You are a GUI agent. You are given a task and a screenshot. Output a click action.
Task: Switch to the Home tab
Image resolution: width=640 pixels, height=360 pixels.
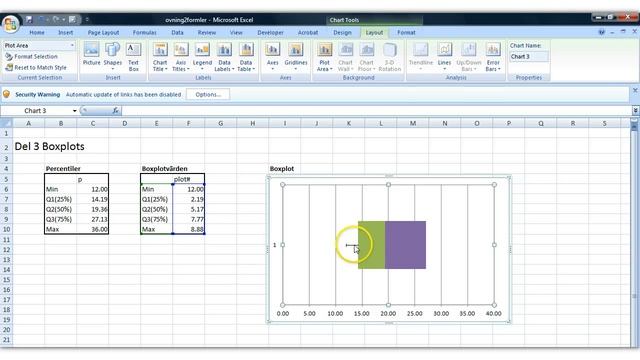point(37,32)
